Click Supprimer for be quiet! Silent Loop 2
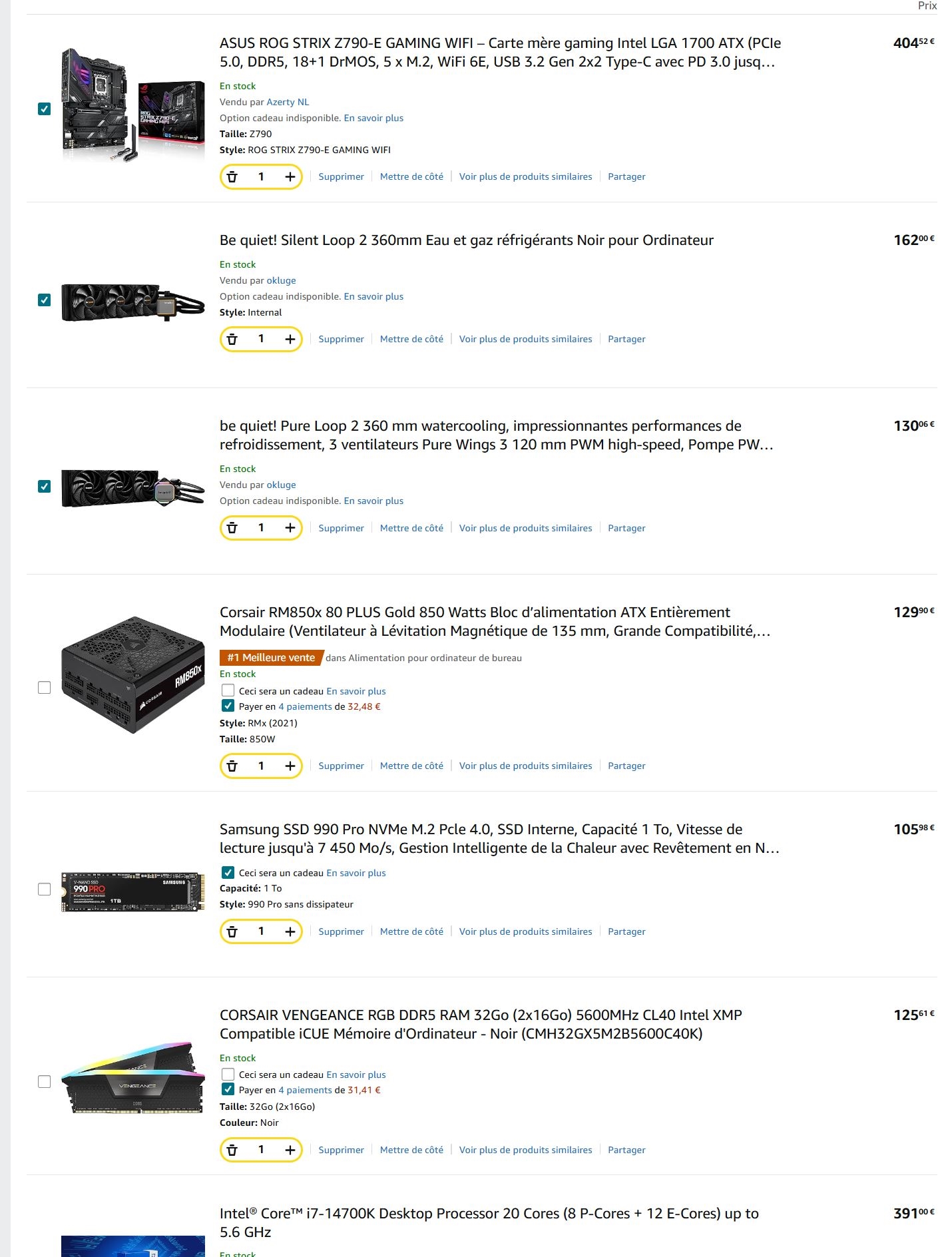This screenshot has width=952, height=1257. click(x=341, y=339)
